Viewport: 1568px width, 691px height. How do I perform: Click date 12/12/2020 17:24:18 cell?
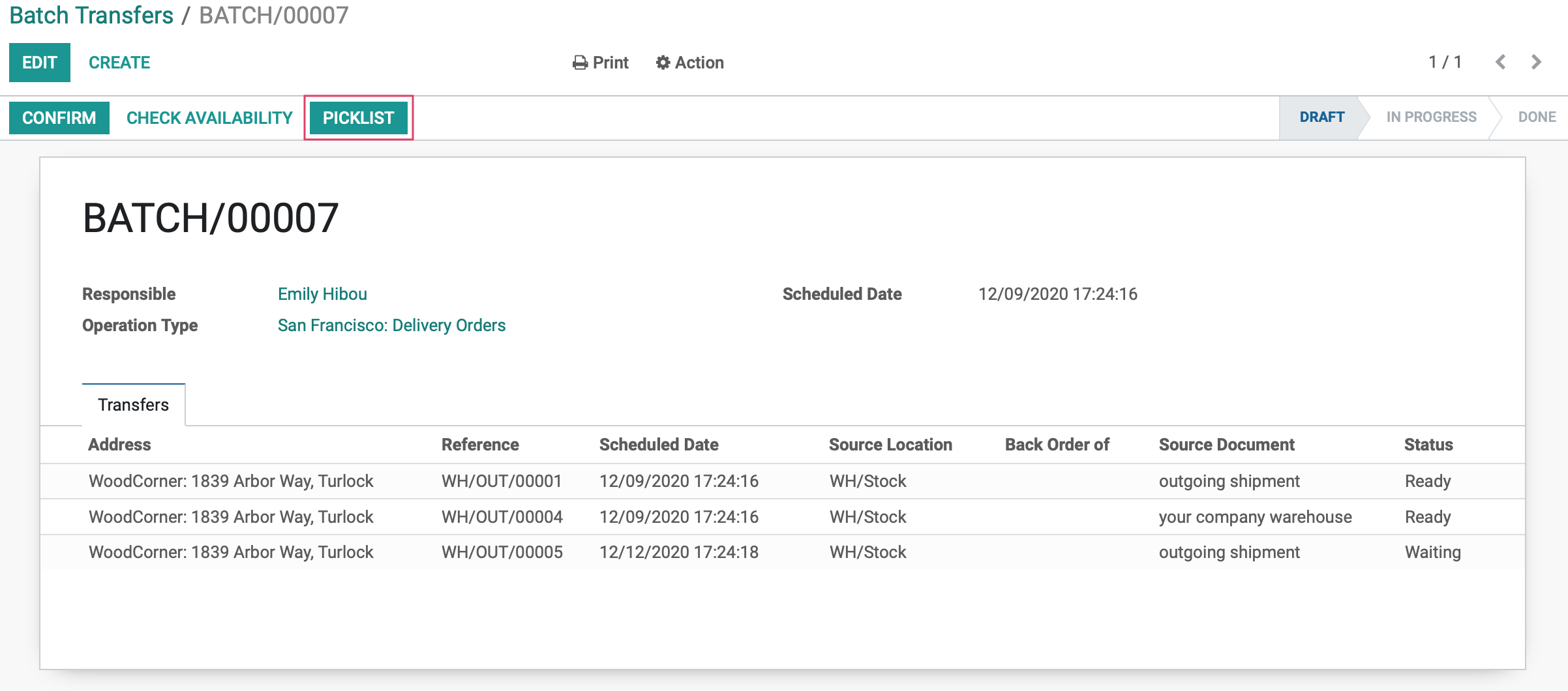(679, 552)
